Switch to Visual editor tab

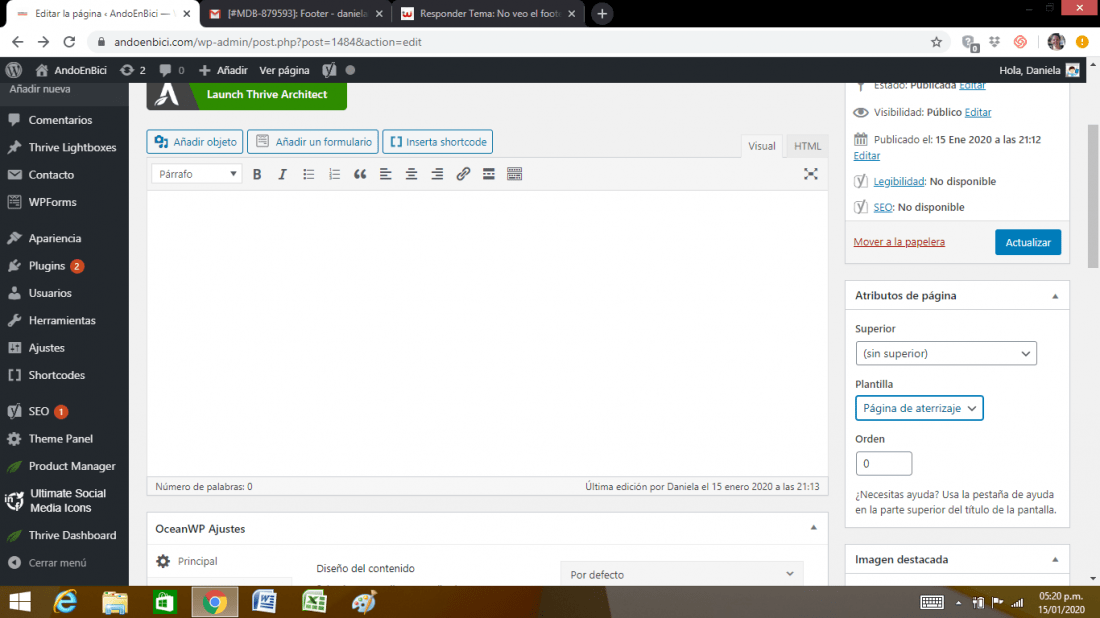761,146
